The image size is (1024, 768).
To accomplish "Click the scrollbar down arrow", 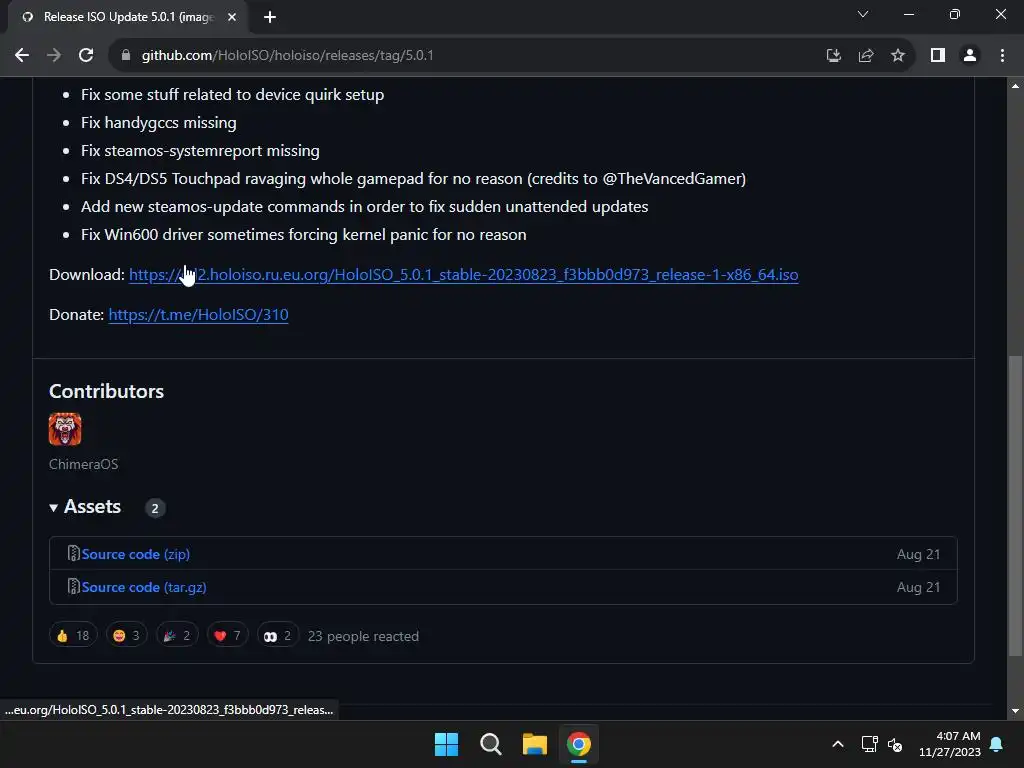I will pyautogui.click(x=1015, y=711).
